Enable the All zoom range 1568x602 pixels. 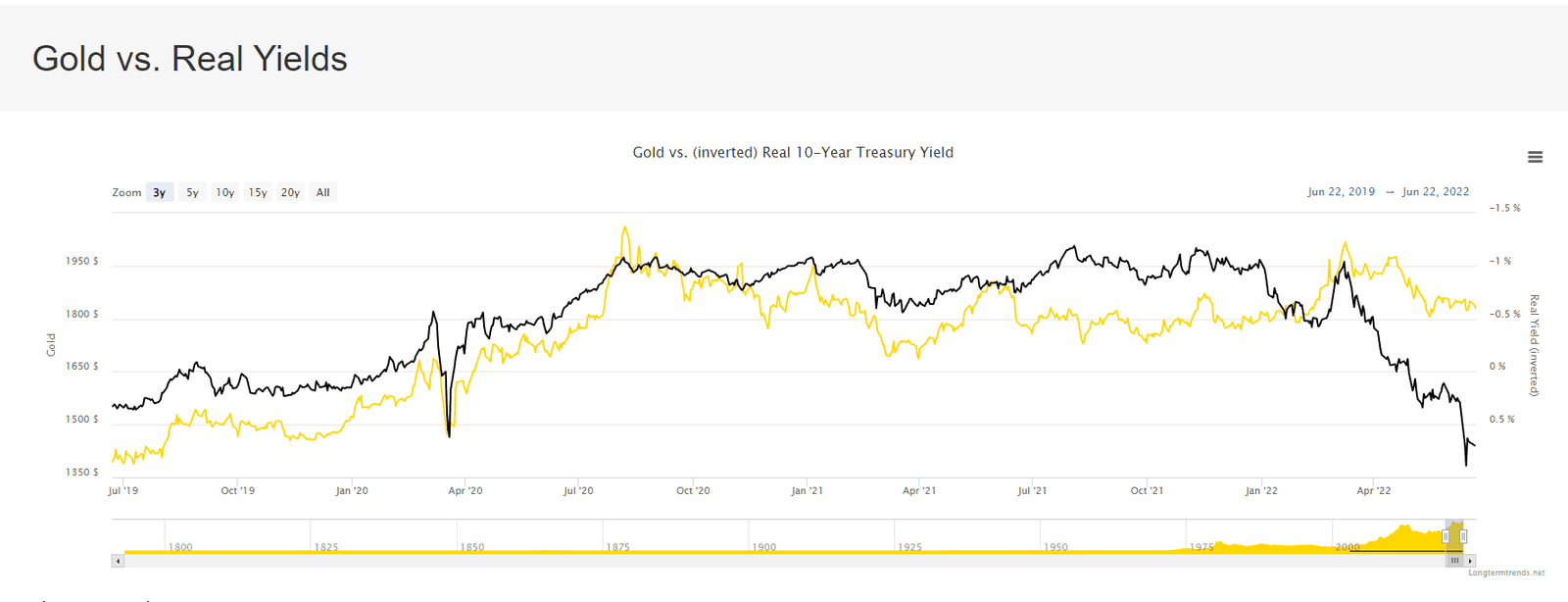click(x=322, y=192)
